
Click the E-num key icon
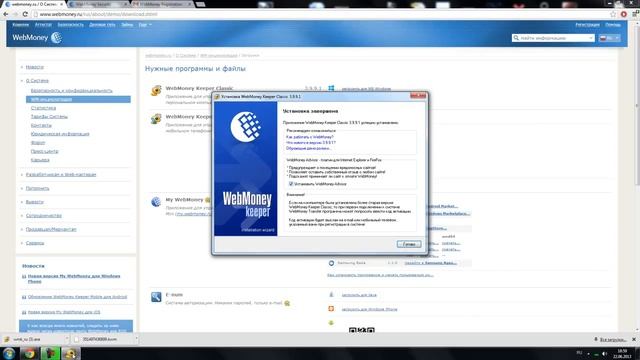coord(156,297)
